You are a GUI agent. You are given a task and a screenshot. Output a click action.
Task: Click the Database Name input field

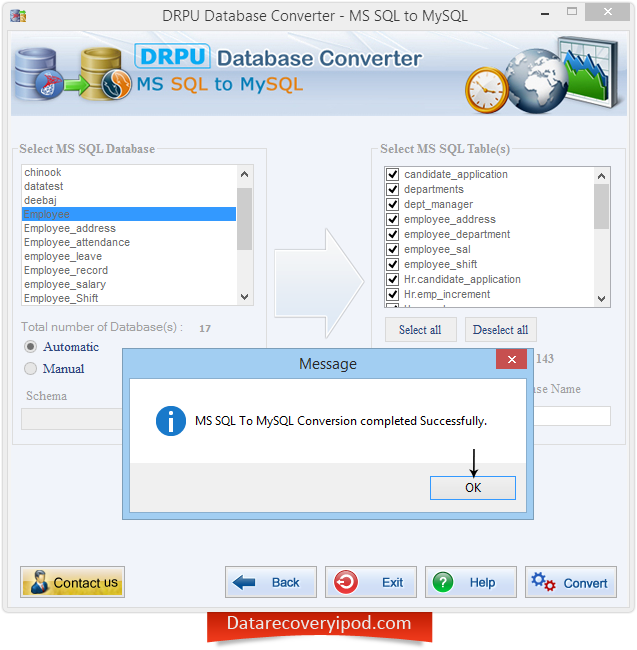pyautogui.click(x=572, y=416)
